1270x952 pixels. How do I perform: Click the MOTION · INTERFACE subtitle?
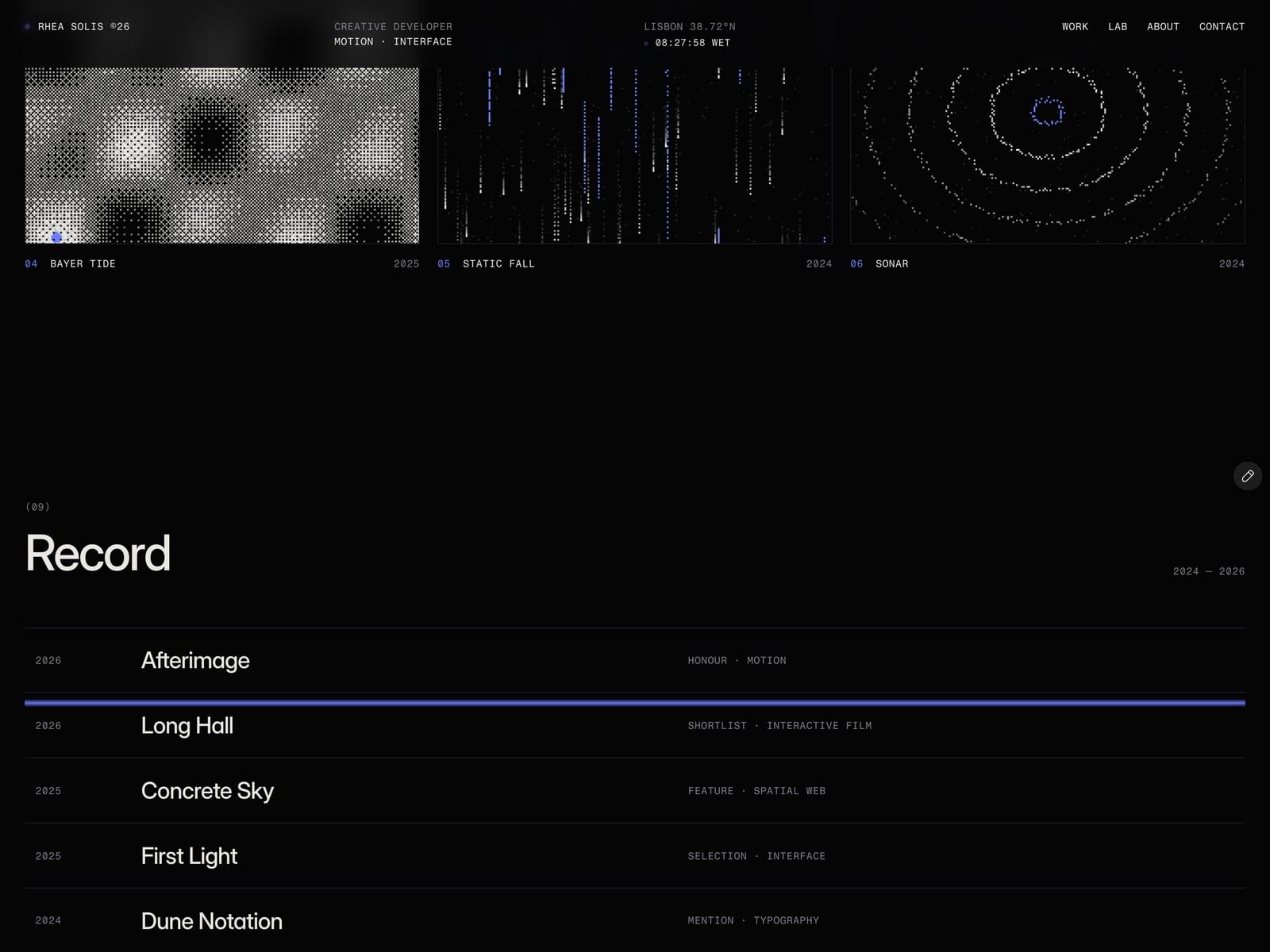point(393,42)
